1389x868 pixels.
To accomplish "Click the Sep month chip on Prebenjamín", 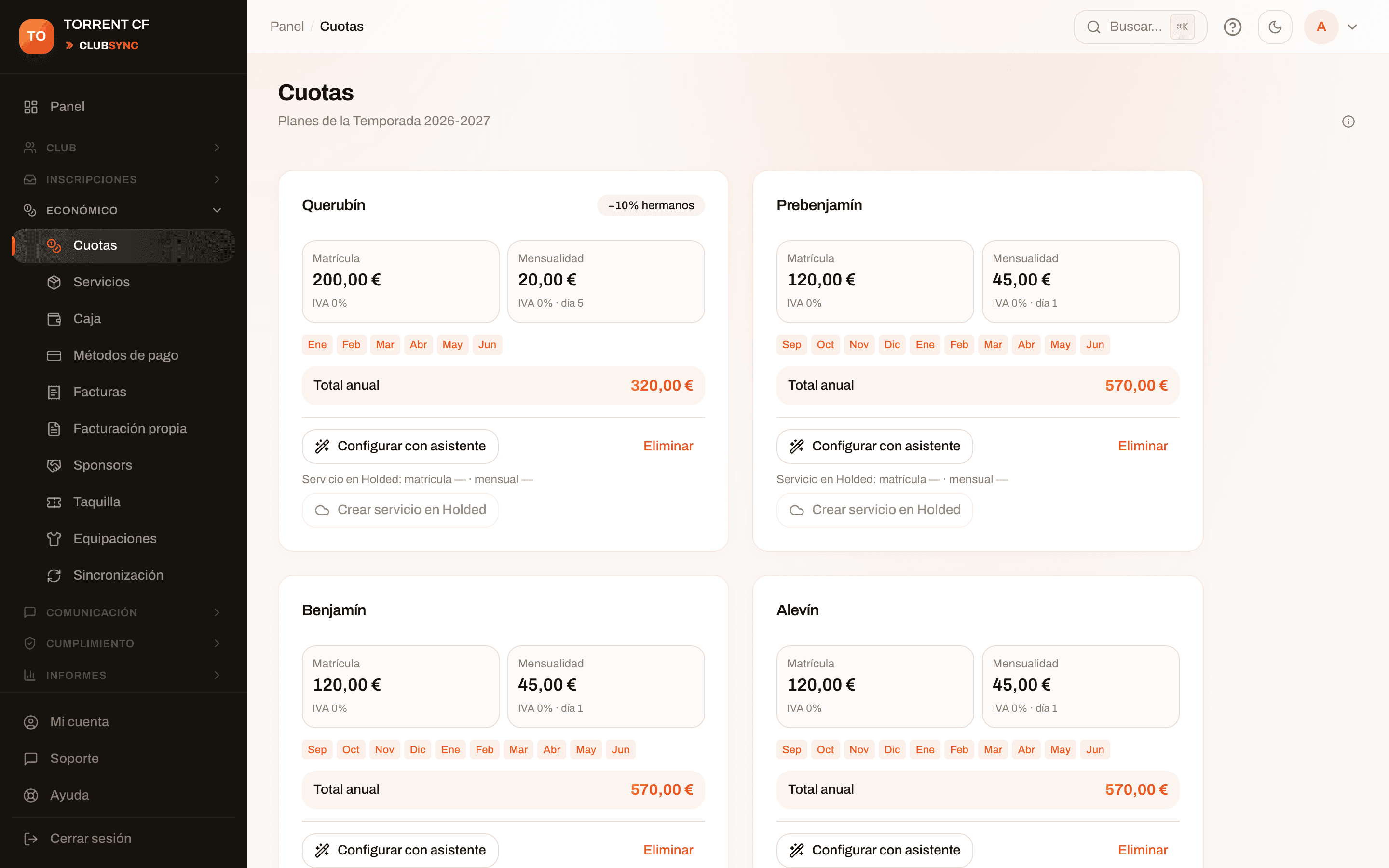I will pyautogui.click(x=791, y=345).
